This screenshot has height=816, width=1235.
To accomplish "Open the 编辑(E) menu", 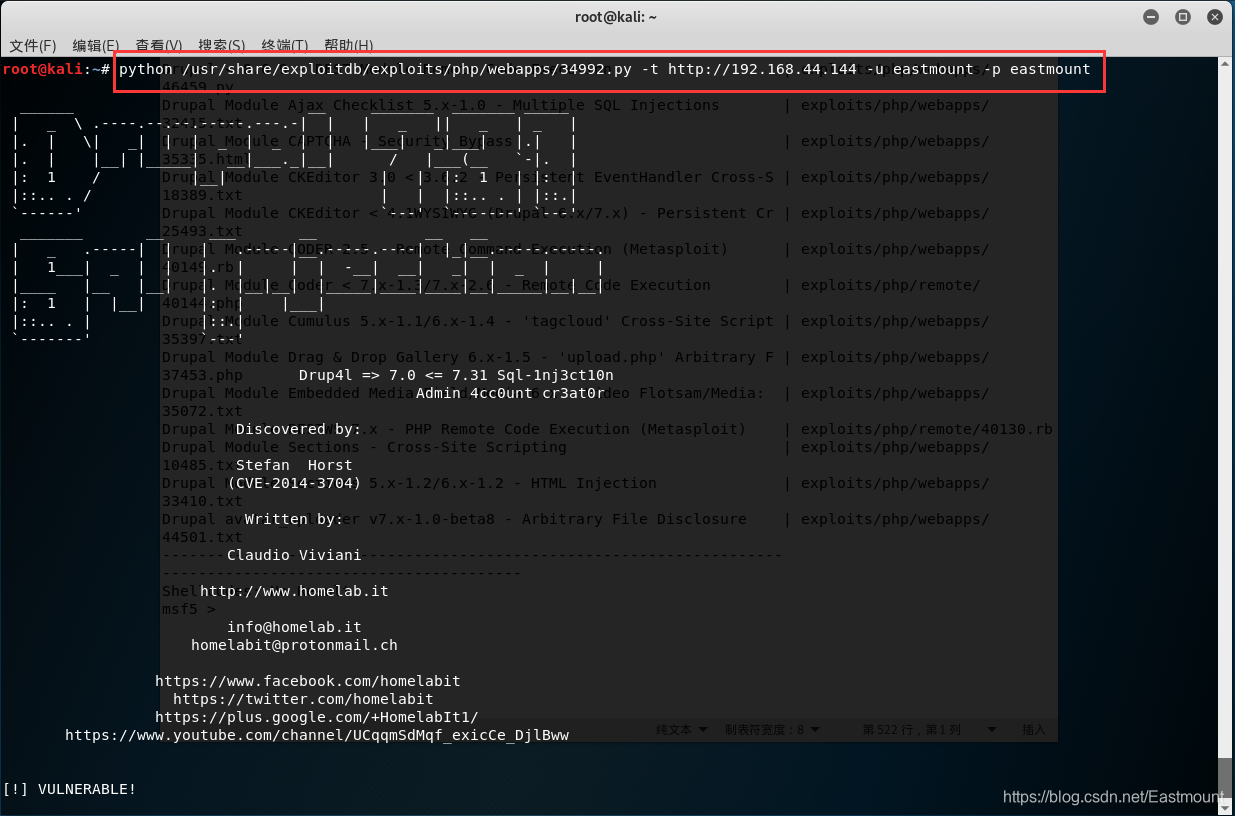I will 96,46.
